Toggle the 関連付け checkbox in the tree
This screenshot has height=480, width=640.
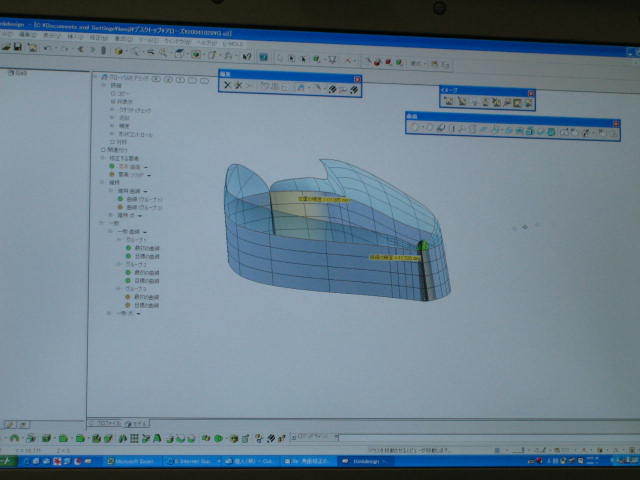(103, 150)
